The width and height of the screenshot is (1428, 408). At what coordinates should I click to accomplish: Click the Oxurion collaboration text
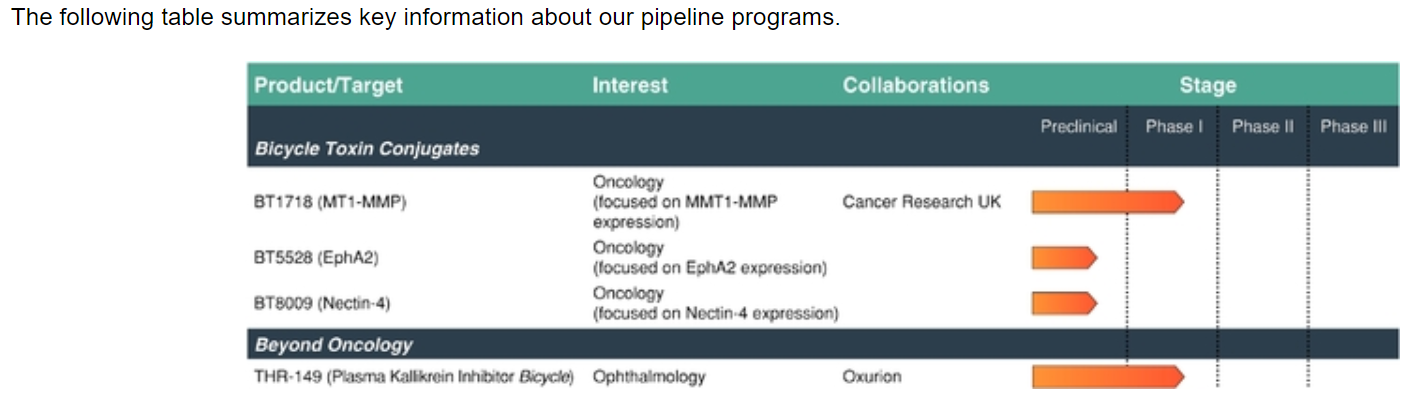(872, 377)
